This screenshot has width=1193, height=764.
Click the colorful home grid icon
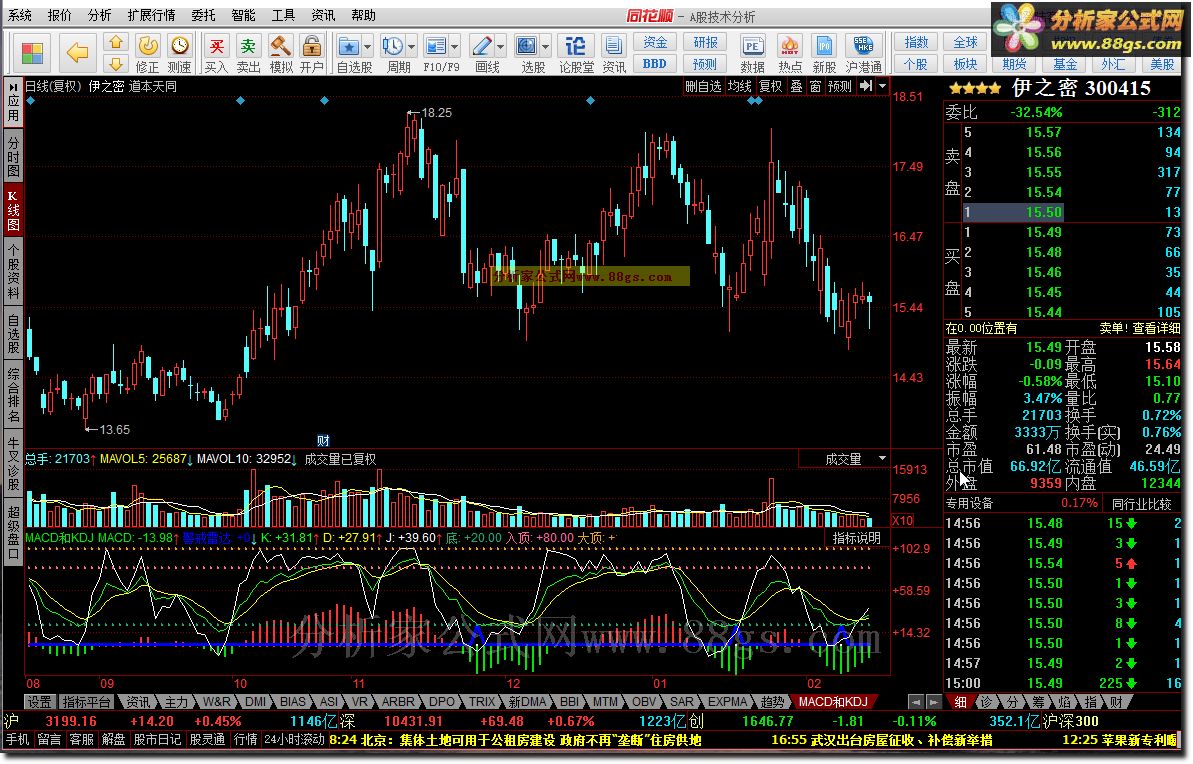coord(32,53)
